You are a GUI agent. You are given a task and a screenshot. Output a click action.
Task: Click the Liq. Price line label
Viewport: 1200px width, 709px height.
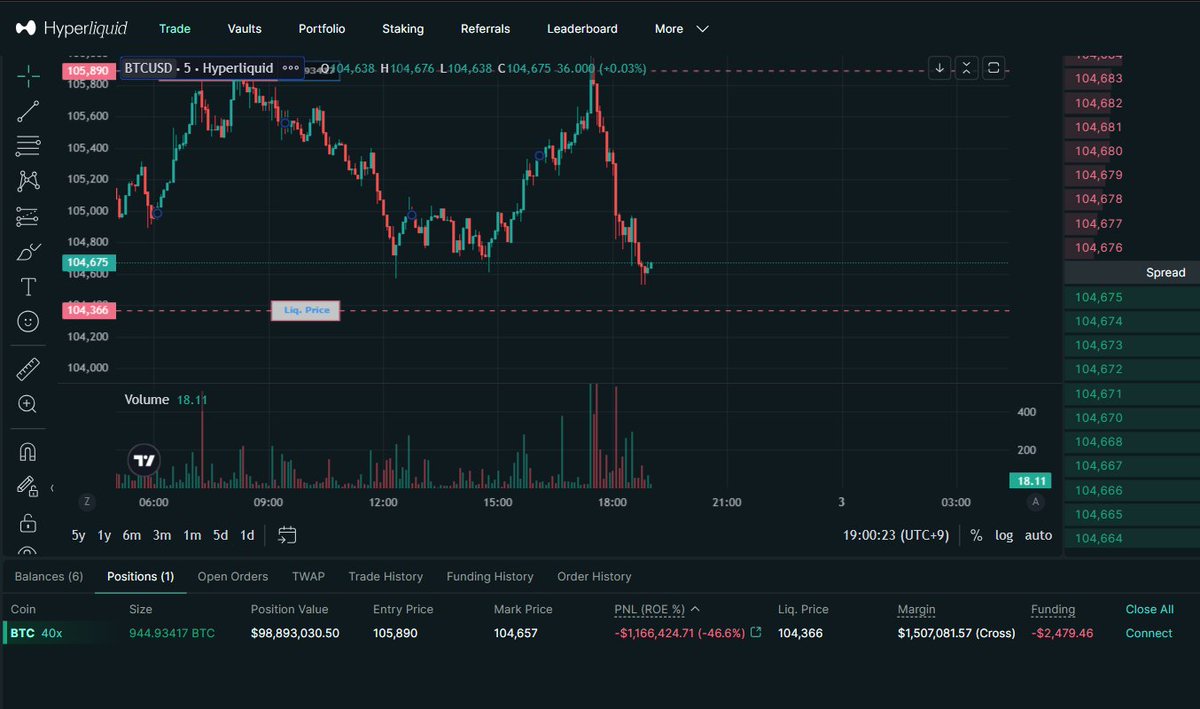tap(306, 311)
